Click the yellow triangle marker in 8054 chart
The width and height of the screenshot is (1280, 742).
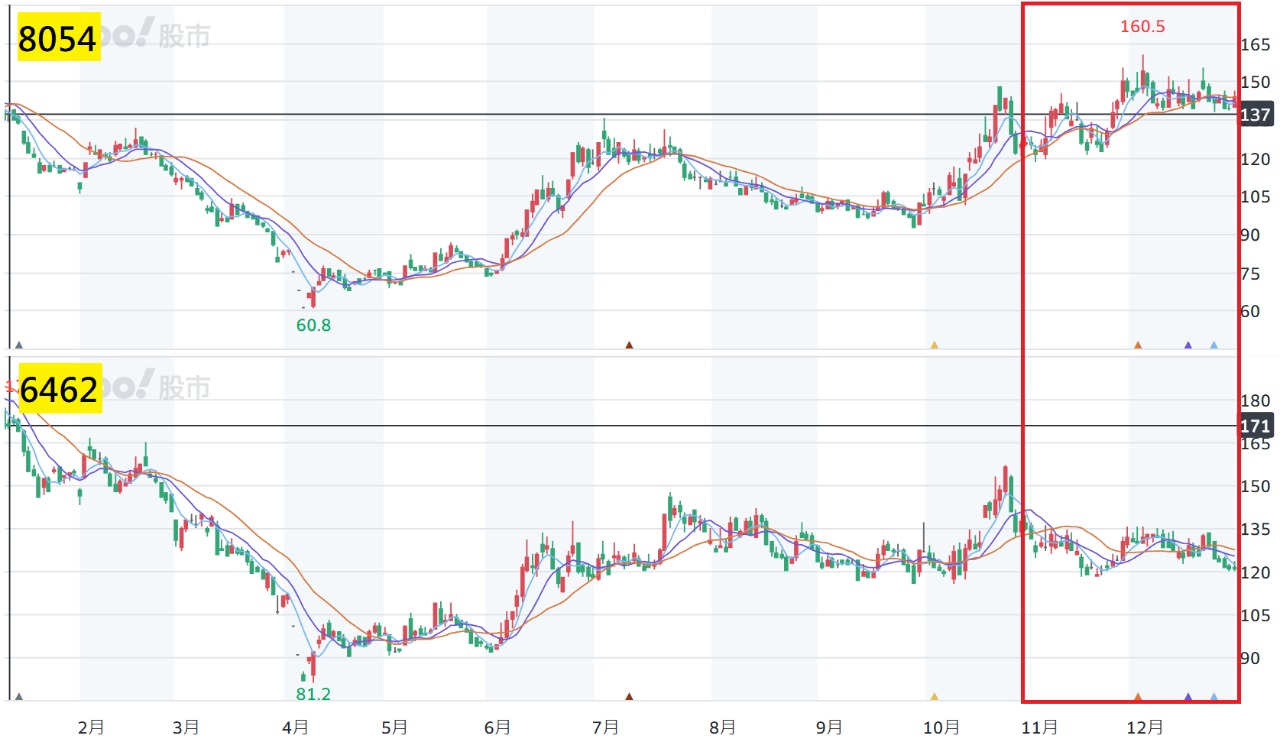(934, 345)
